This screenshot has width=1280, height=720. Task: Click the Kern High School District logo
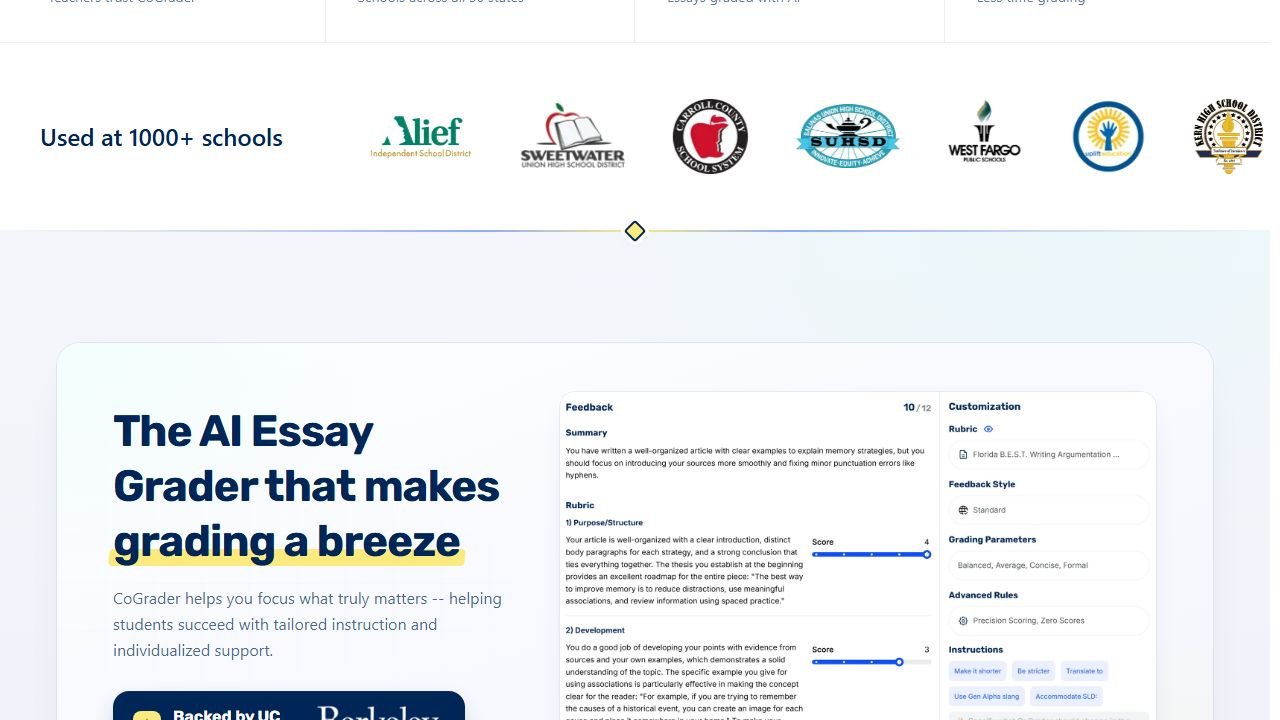(1229, 136)
